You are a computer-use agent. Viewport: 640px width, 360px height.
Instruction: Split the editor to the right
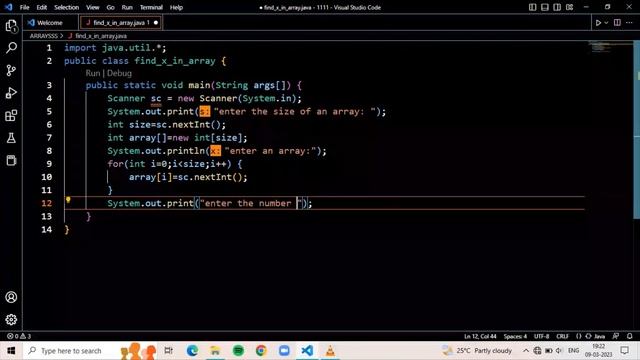click(x=617, y=23)
